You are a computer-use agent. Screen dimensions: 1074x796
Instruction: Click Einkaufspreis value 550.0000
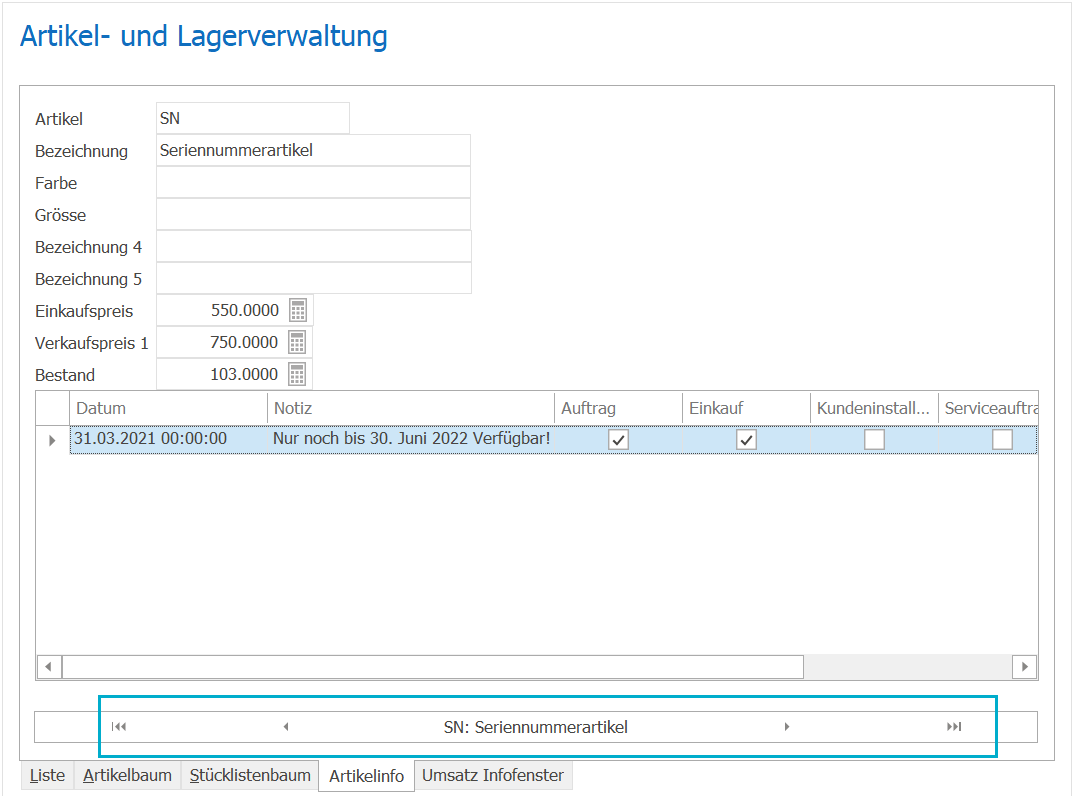tap(245, 310)
